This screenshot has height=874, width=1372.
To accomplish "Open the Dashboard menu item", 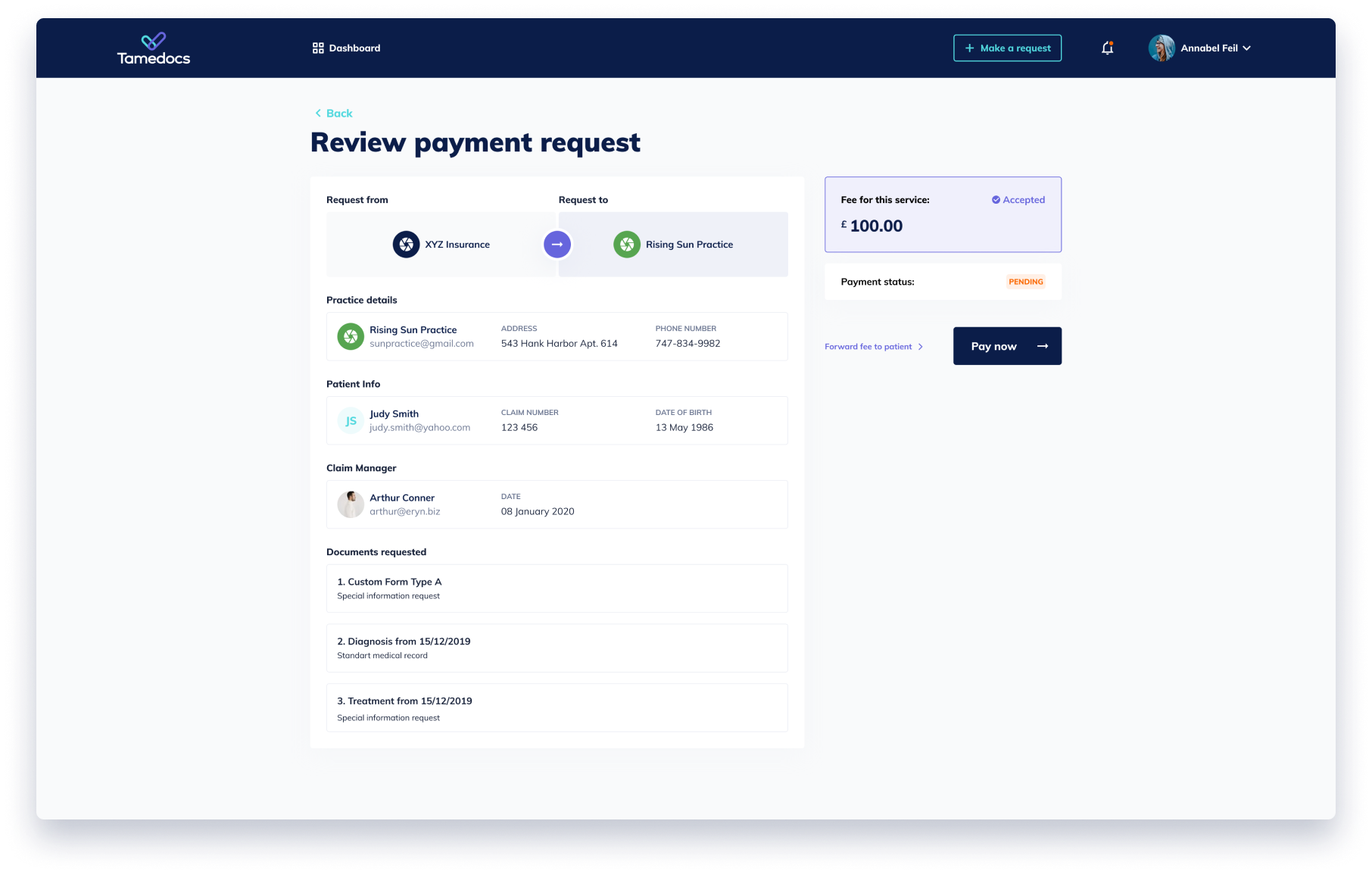I will coord(347,48).
